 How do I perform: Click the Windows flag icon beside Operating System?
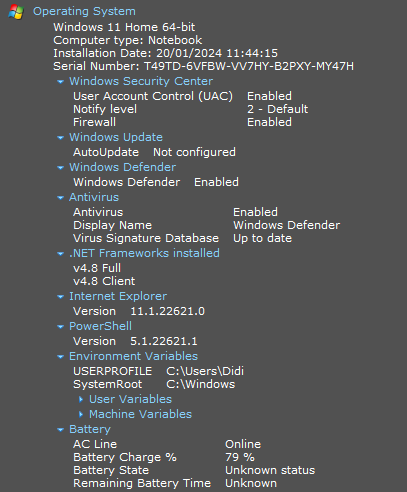[16, 12]
